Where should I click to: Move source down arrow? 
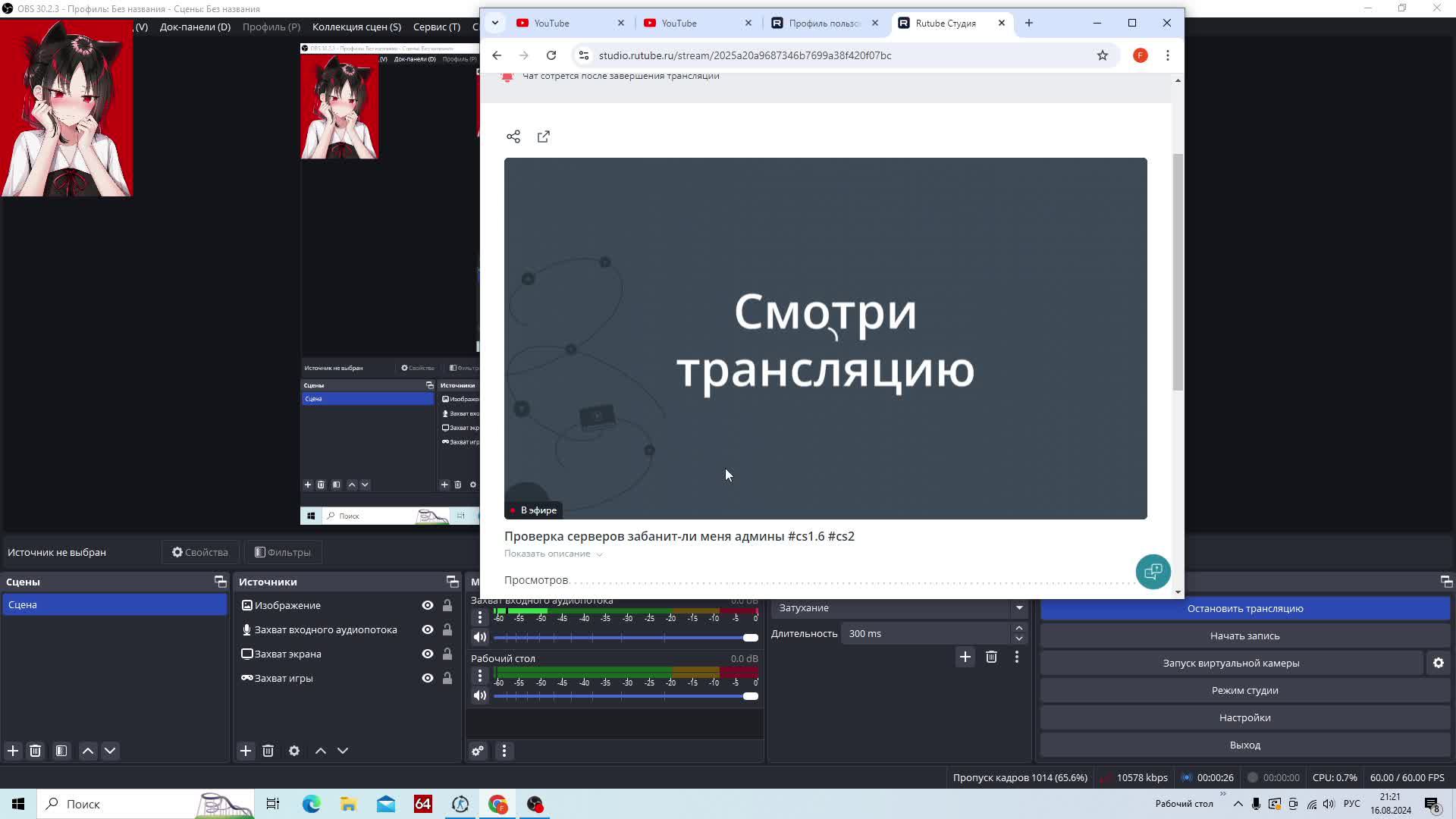tap(343, 751)
